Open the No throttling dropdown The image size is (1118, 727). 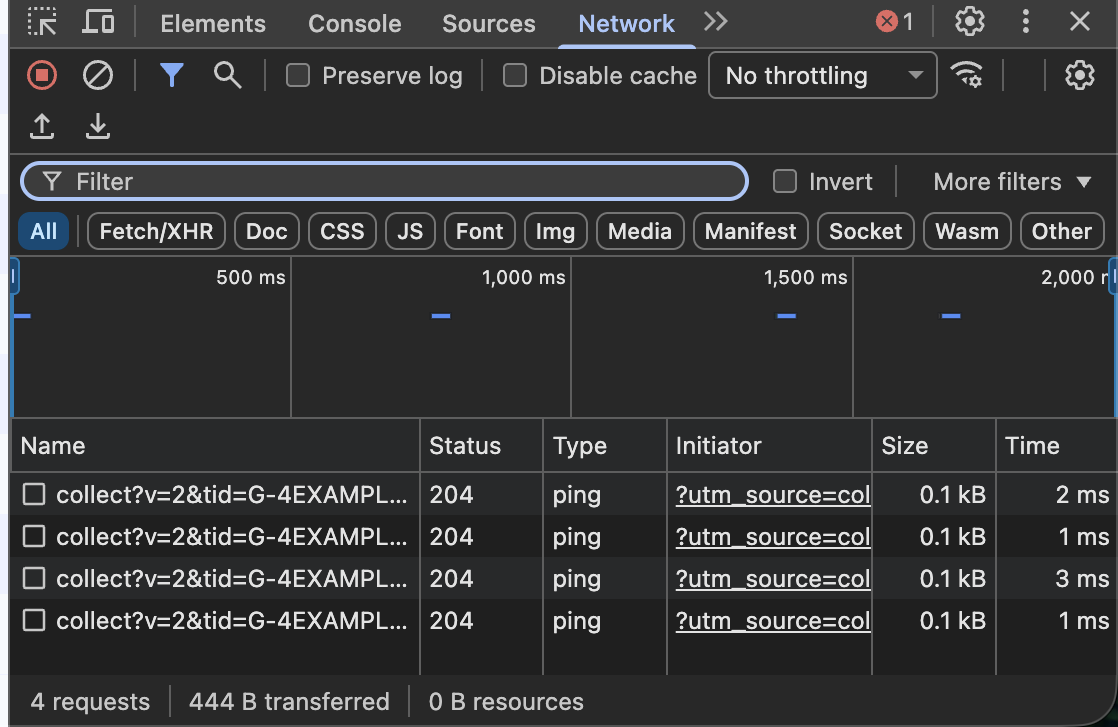point(823,76)
